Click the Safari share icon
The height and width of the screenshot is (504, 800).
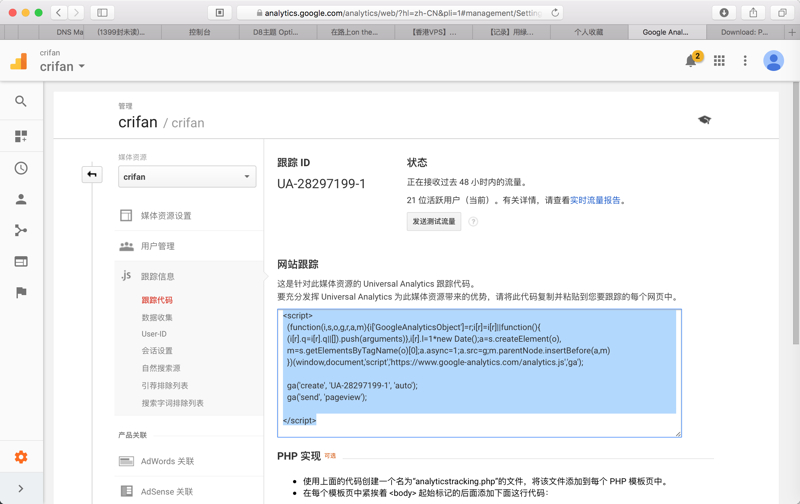coord(753,13)
